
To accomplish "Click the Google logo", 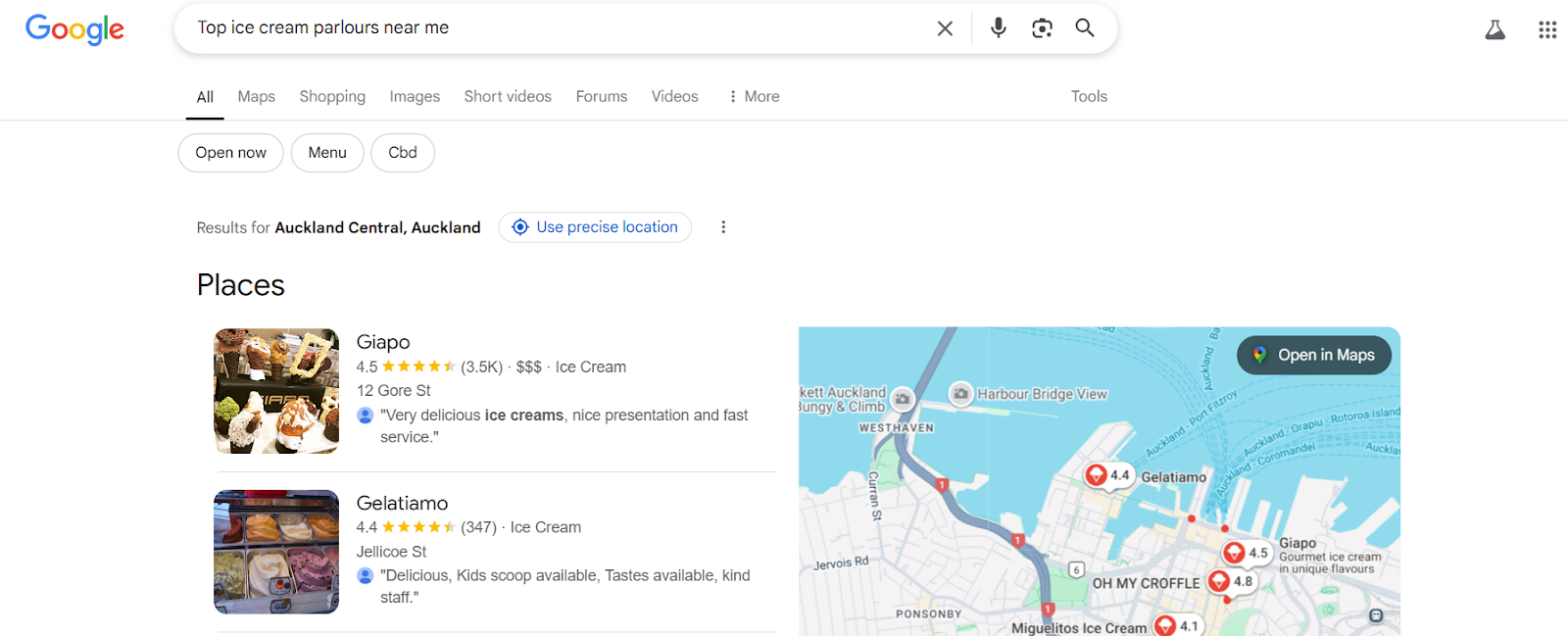I will (x=74, y=29).
